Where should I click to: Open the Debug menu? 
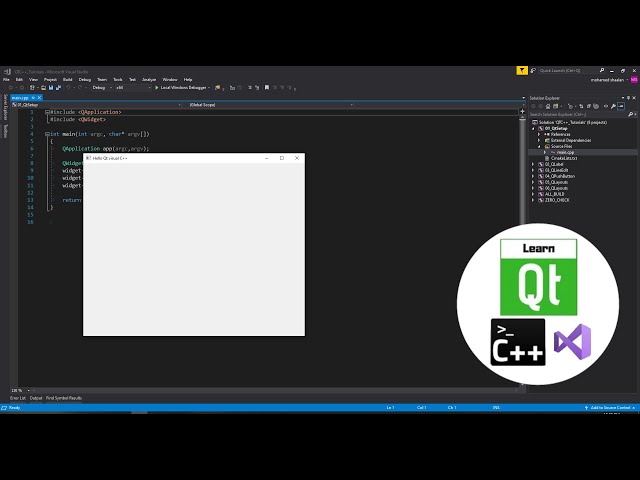[84, 80]
